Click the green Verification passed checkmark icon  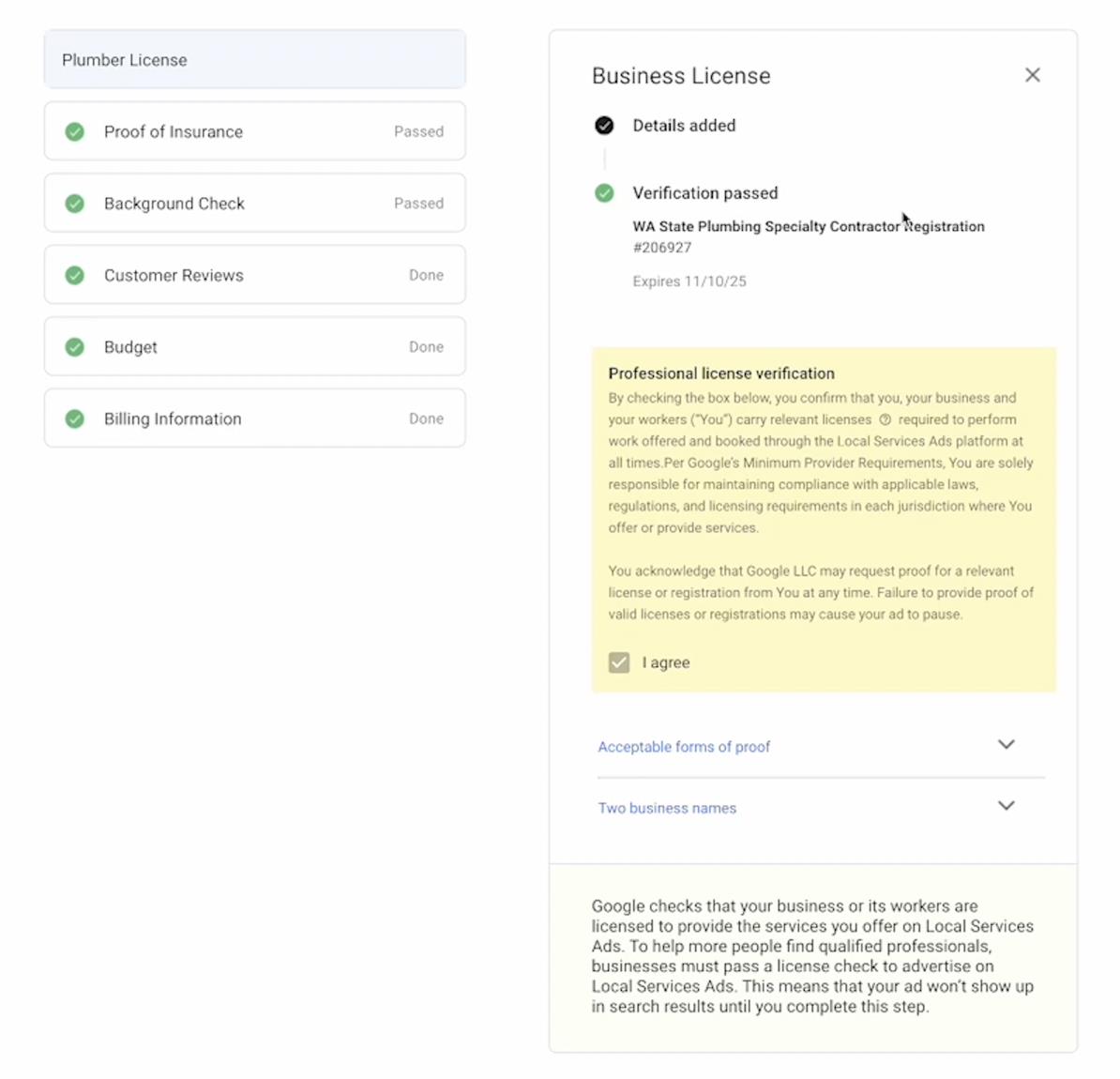[x=604, y=193]
